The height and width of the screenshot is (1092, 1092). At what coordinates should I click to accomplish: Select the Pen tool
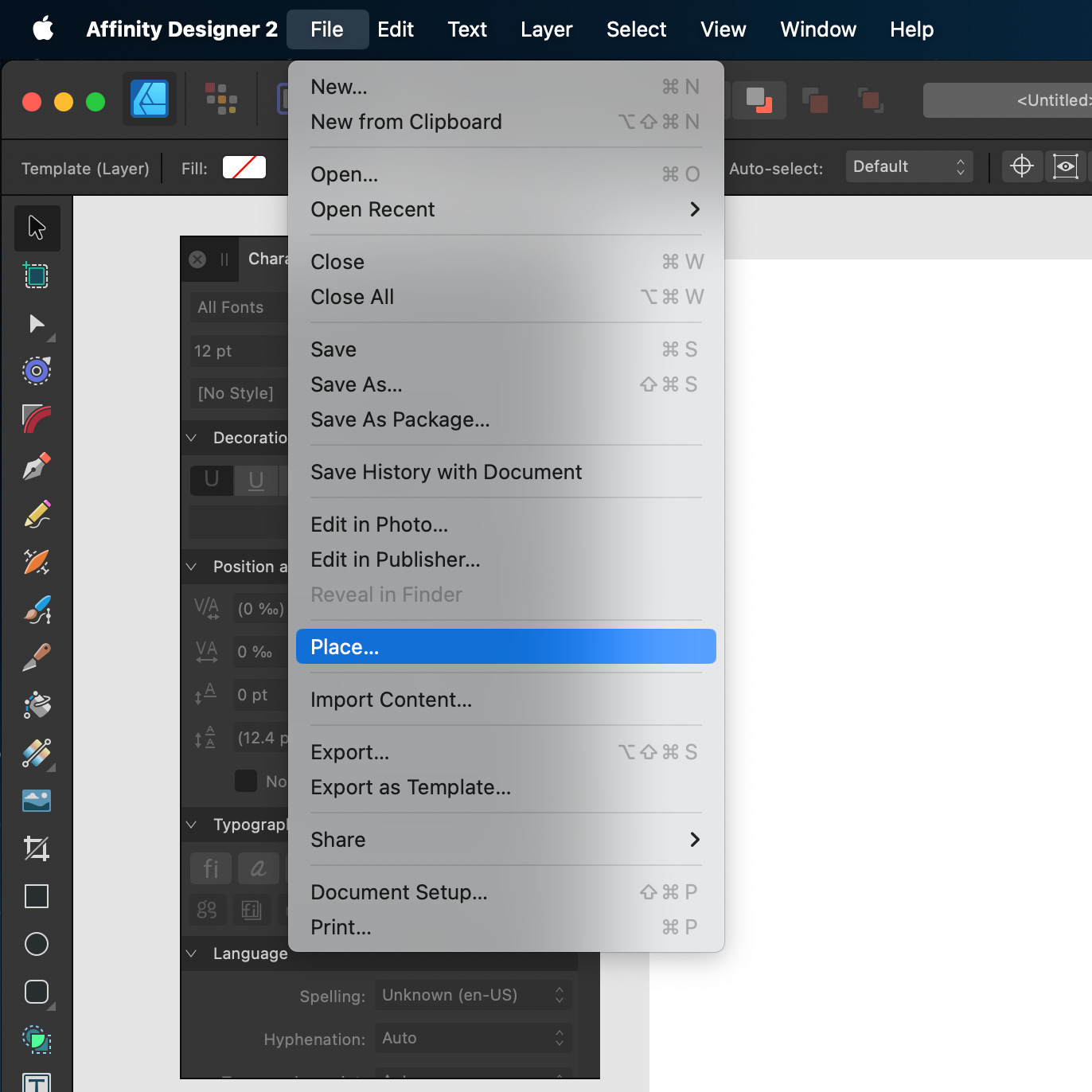click(37, 466)
